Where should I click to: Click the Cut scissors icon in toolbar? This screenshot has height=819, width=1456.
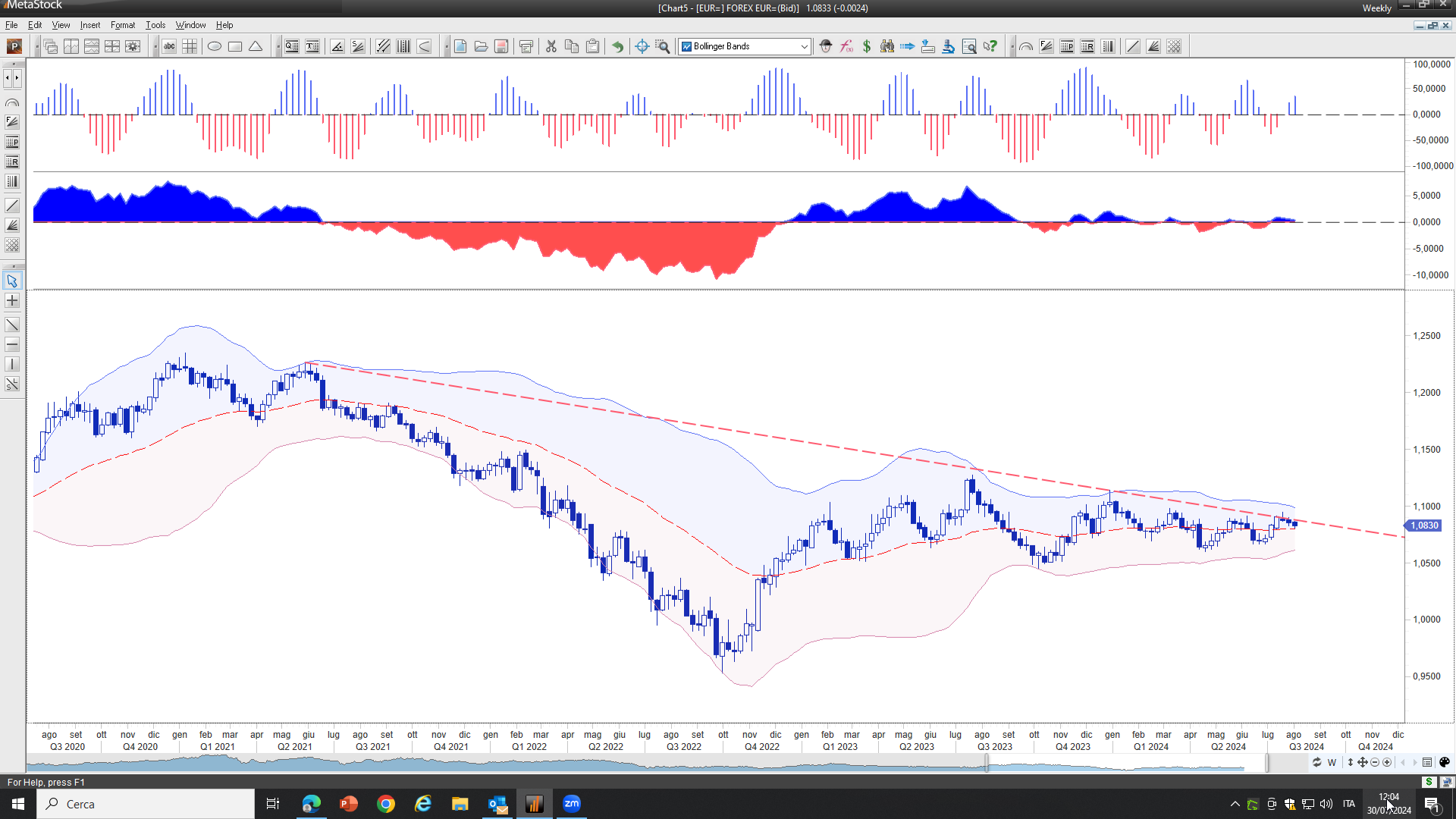(551, 47)
